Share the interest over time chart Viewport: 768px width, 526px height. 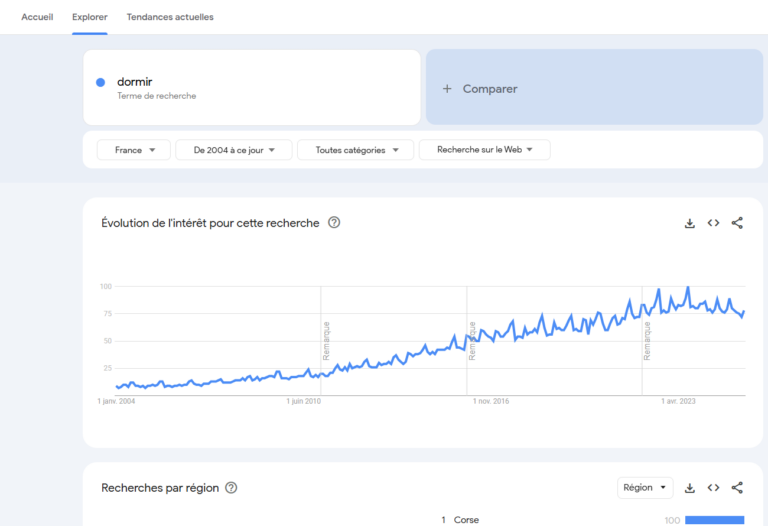(x=737, y=223)
